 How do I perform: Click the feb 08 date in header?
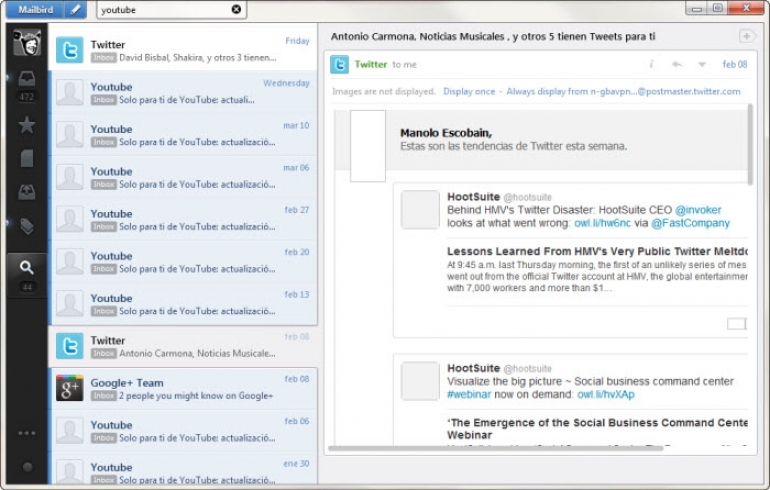[735, 64]
